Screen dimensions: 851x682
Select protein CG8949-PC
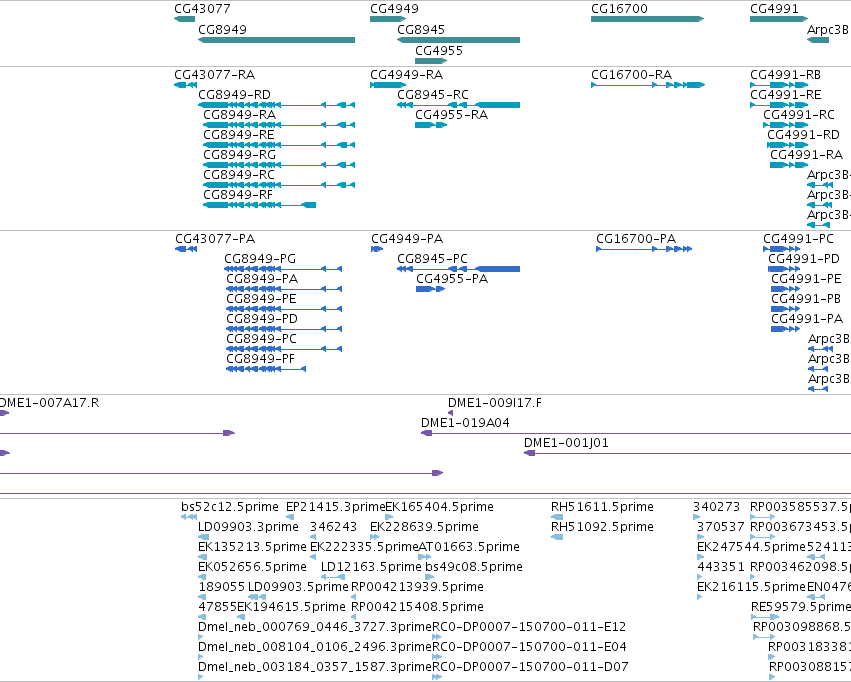coord(284,349)
